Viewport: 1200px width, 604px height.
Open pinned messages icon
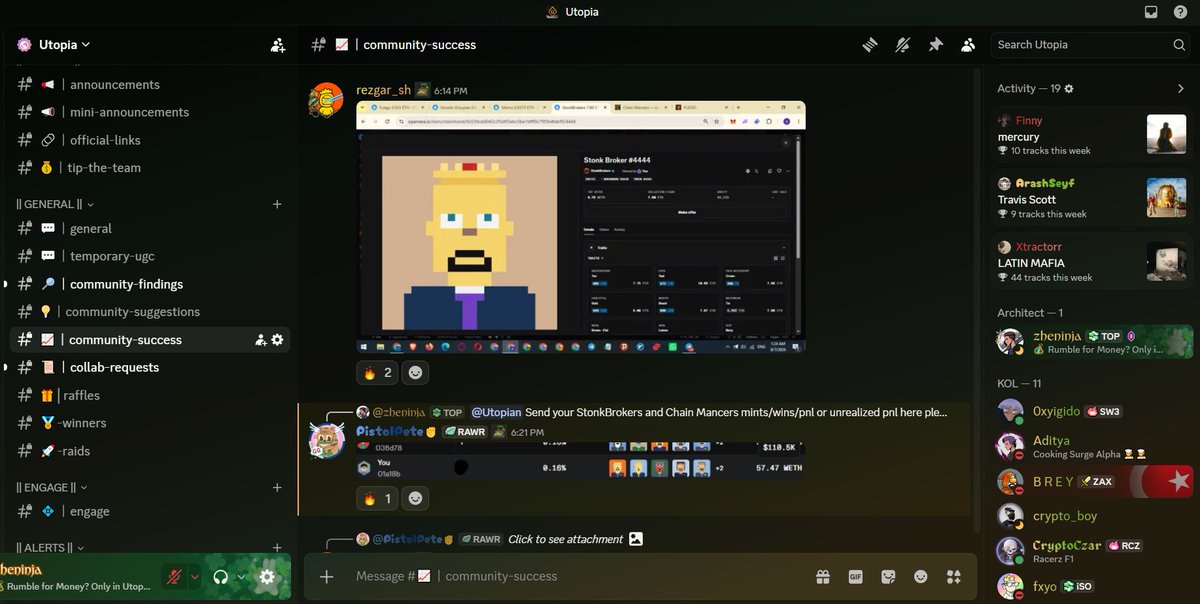coord(935,45)
